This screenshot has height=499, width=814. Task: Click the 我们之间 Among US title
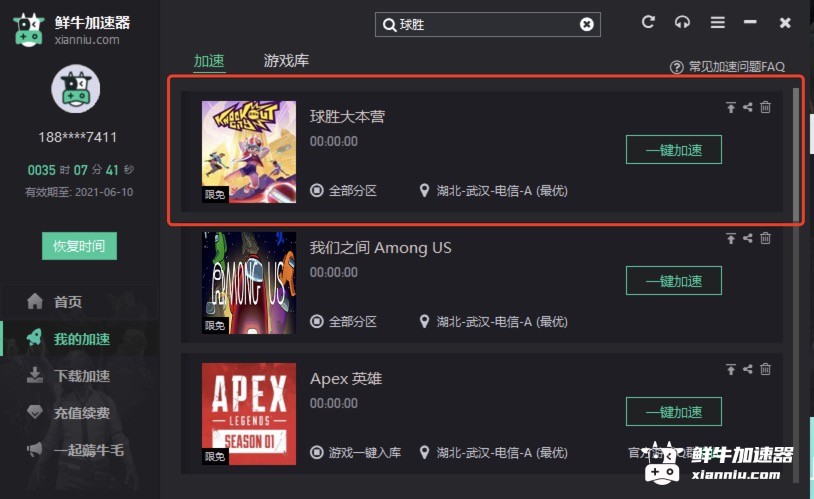coord(381,248)
